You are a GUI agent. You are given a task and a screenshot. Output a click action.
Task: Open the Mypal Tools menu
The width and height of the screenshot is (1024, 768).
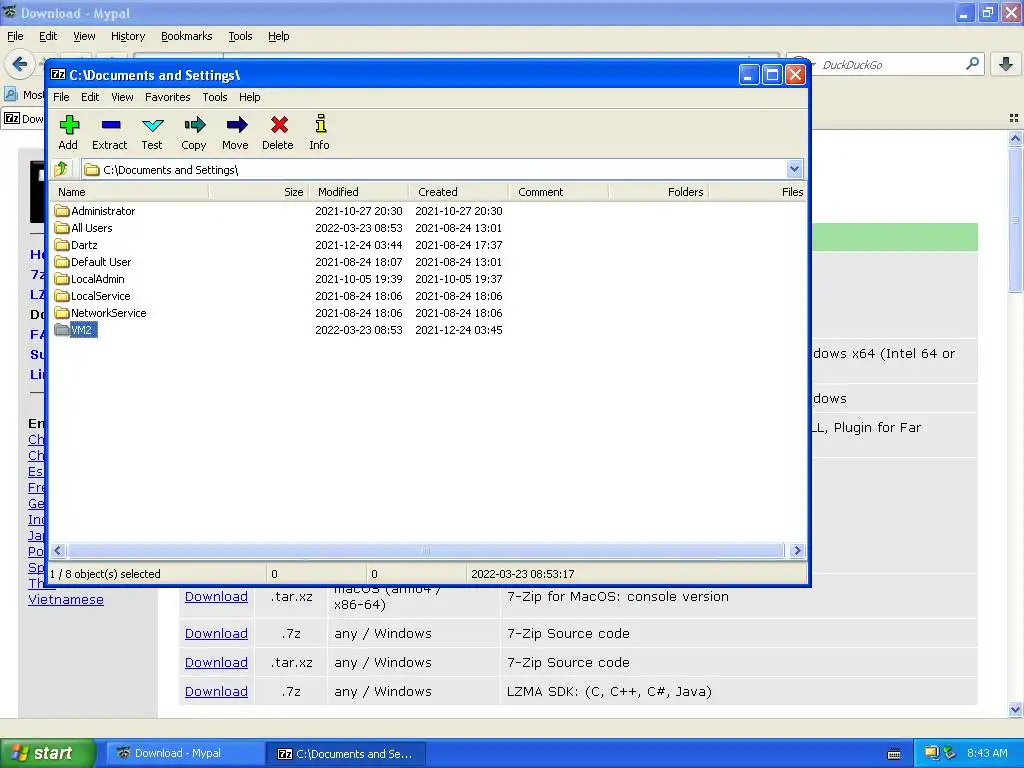pyautogui.click(x=240, y=36)
